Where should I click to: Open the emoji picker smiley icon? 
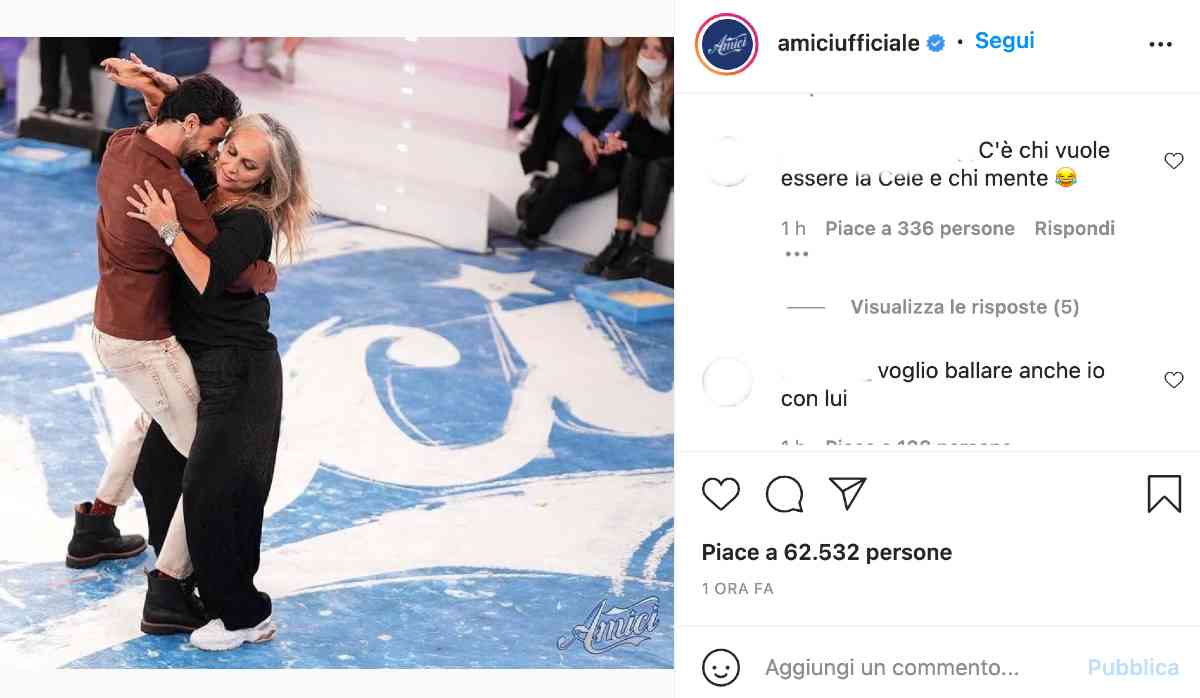point(721,667)
